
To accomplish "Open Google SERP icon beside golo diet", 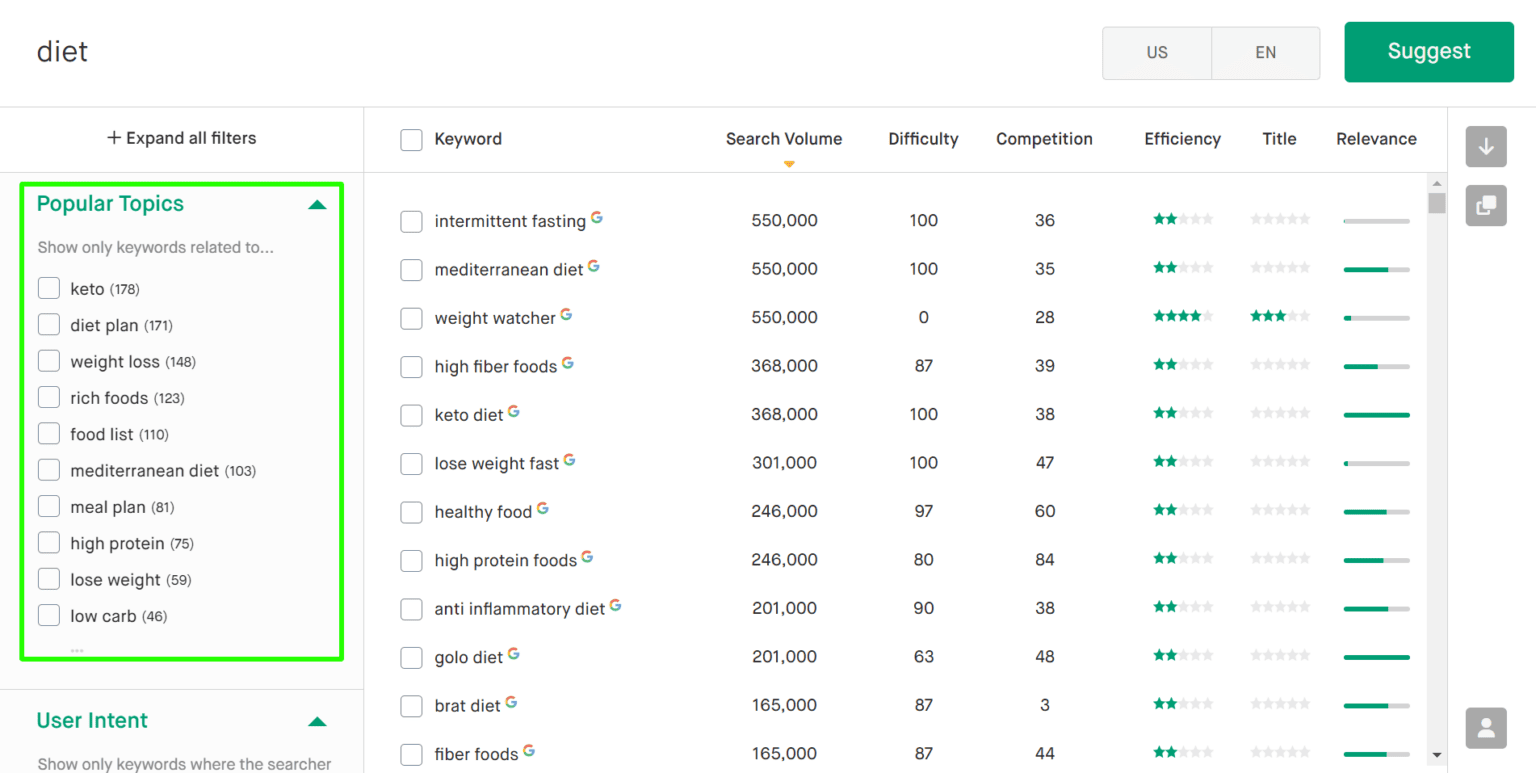I will click(x=513, y=651).
